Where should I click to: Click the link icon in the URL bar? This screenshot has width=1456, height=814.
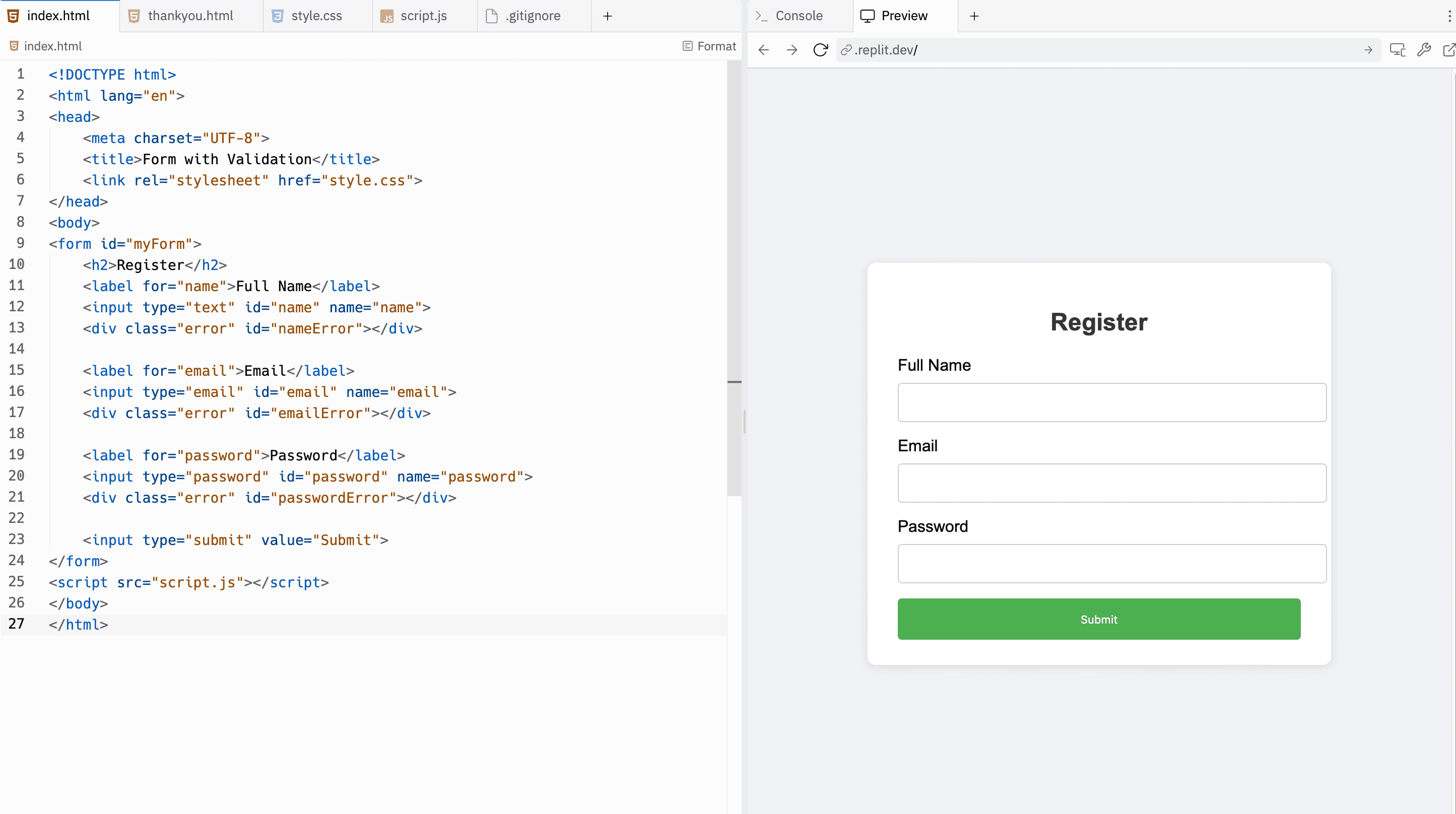[x=846, y=50]
